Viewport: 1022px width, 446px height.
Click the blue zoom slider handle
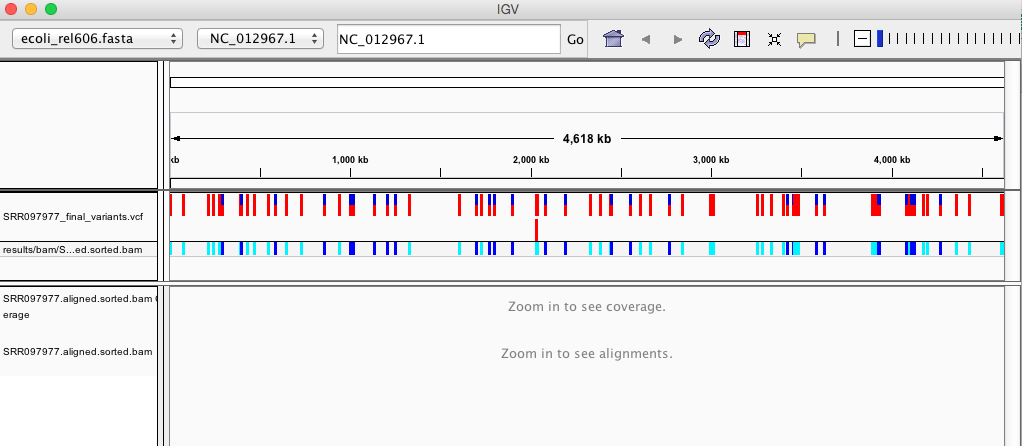(880, 39)
